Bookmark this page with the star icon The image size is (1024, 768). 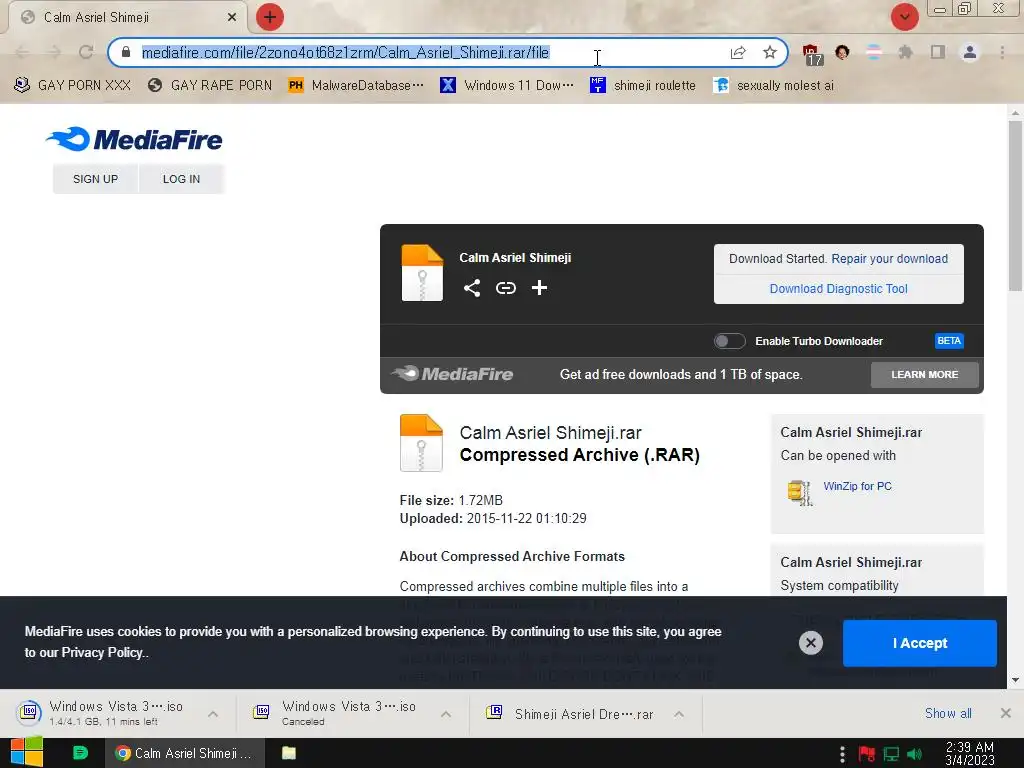pyautogui.click(x=770, y=52)
